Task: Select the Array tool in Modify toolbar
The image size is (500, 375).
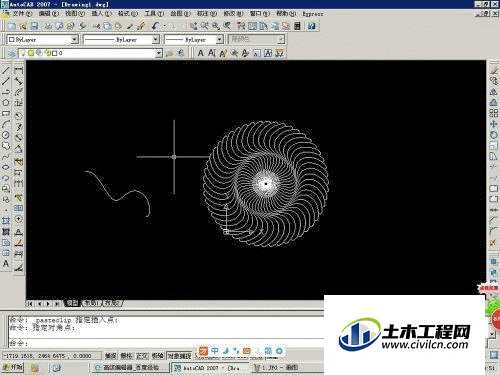Action: pyautogui.click(x=494, y=113)
